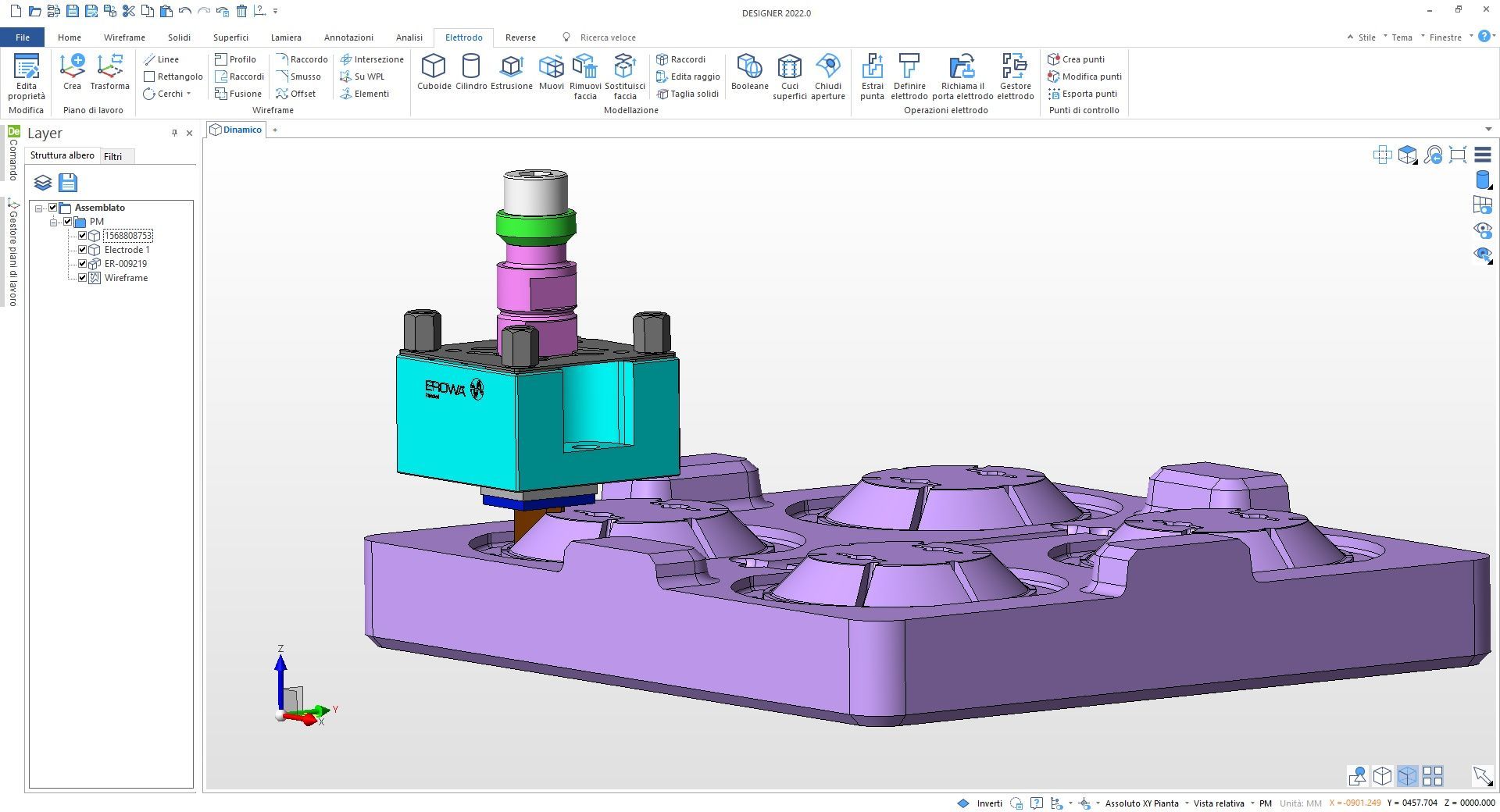The image size is (1500, 812).
Task: Click the Open folder icon
Action: point(34,11)
